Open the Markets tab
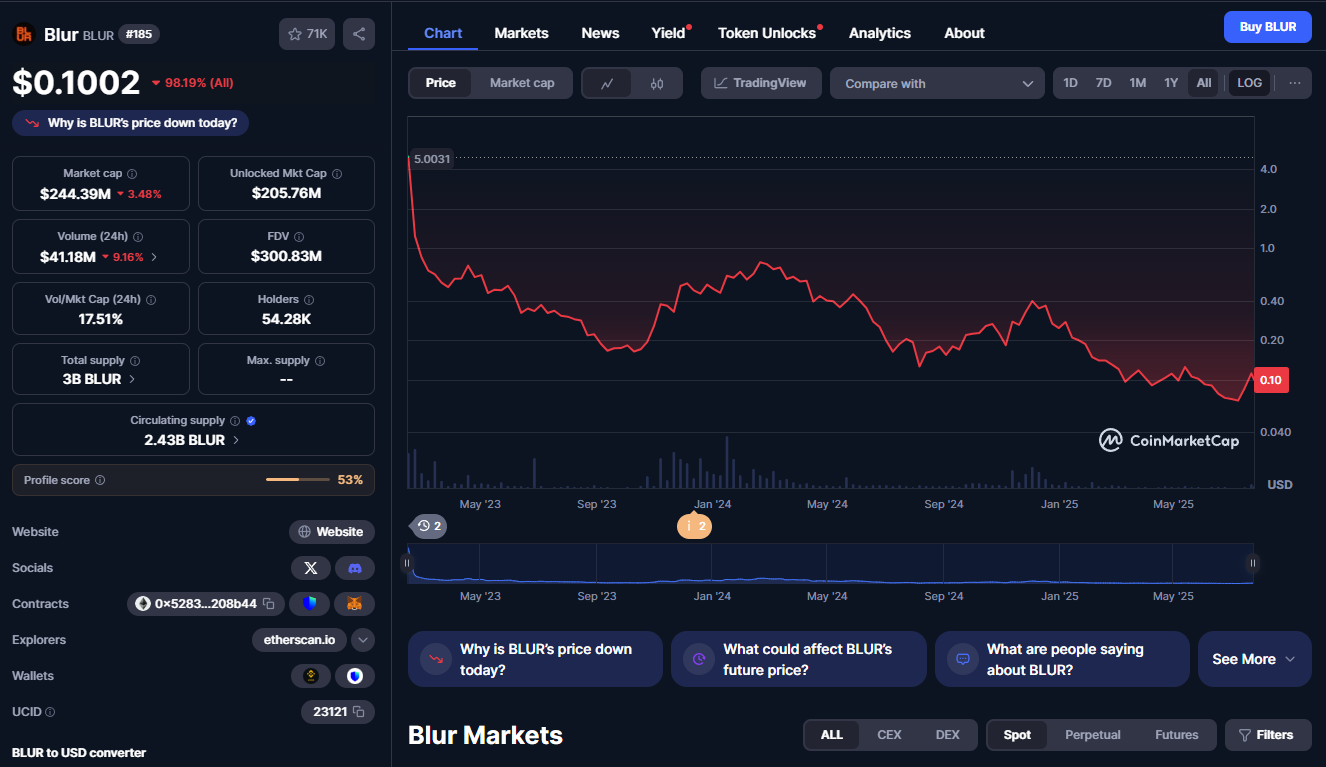 (x=521, y=33)
